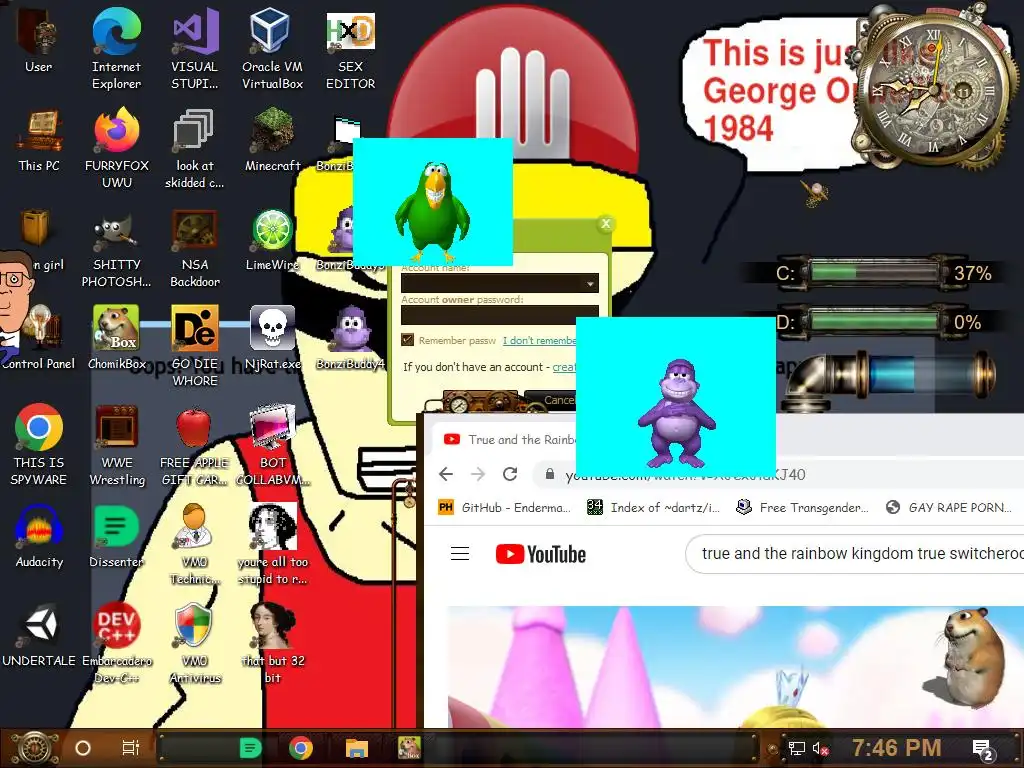Open the BonziBuddy4 desktop icon
Image resolution: width=1024 pixels, height=768 pixels.
coord(351,337)
